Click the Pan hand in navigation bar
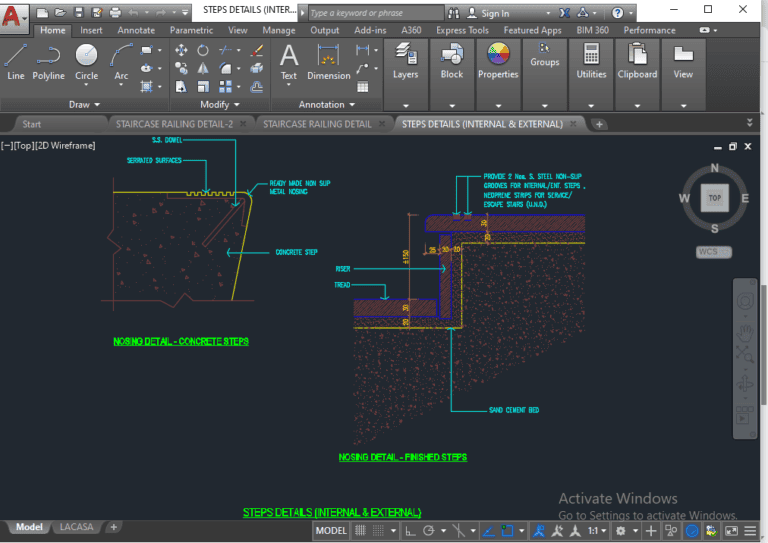The width and height of the screenshot is (768, 543). [744, 333]
